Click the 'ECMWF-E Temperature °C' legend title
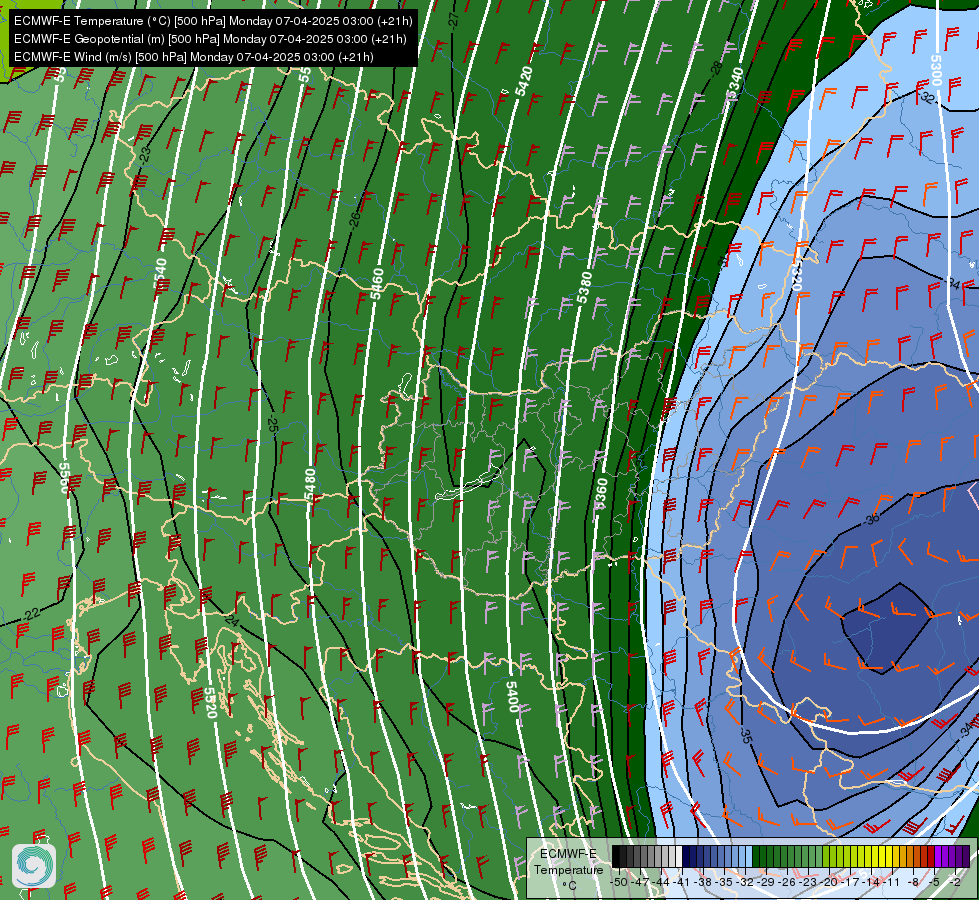 pyautogui.click(x=569, y=869)
